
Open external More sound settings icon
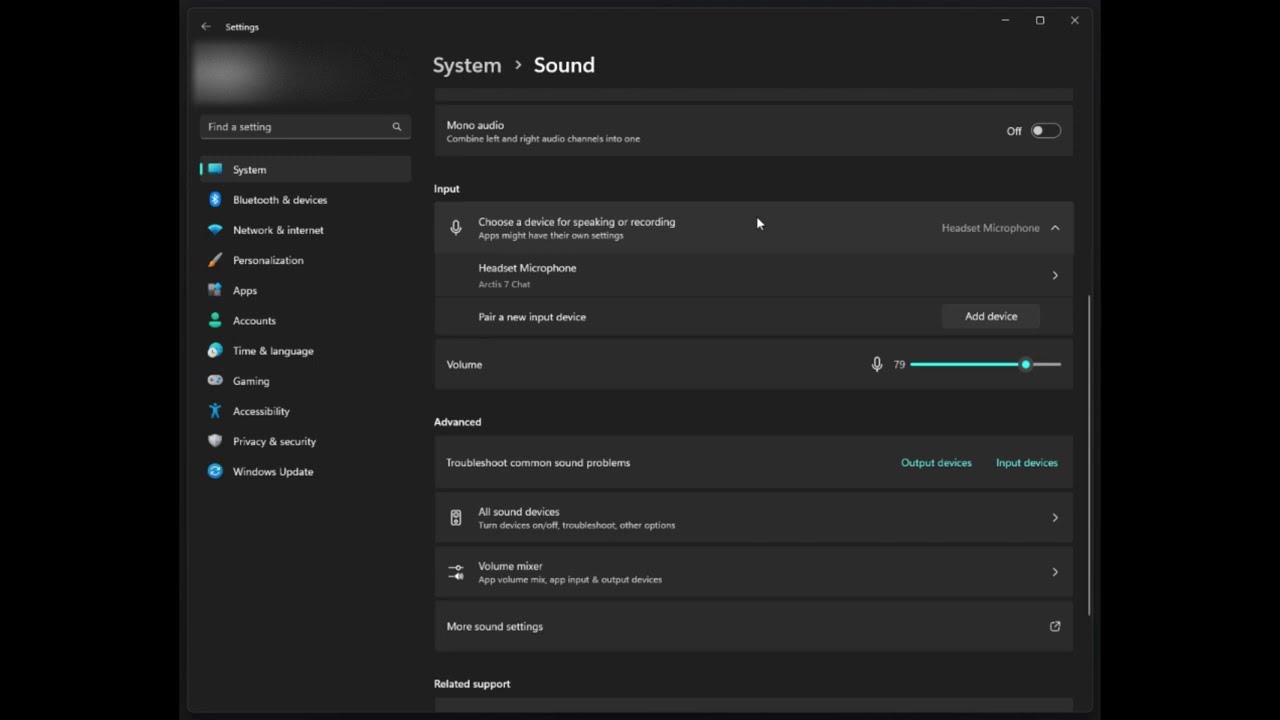1054,627
